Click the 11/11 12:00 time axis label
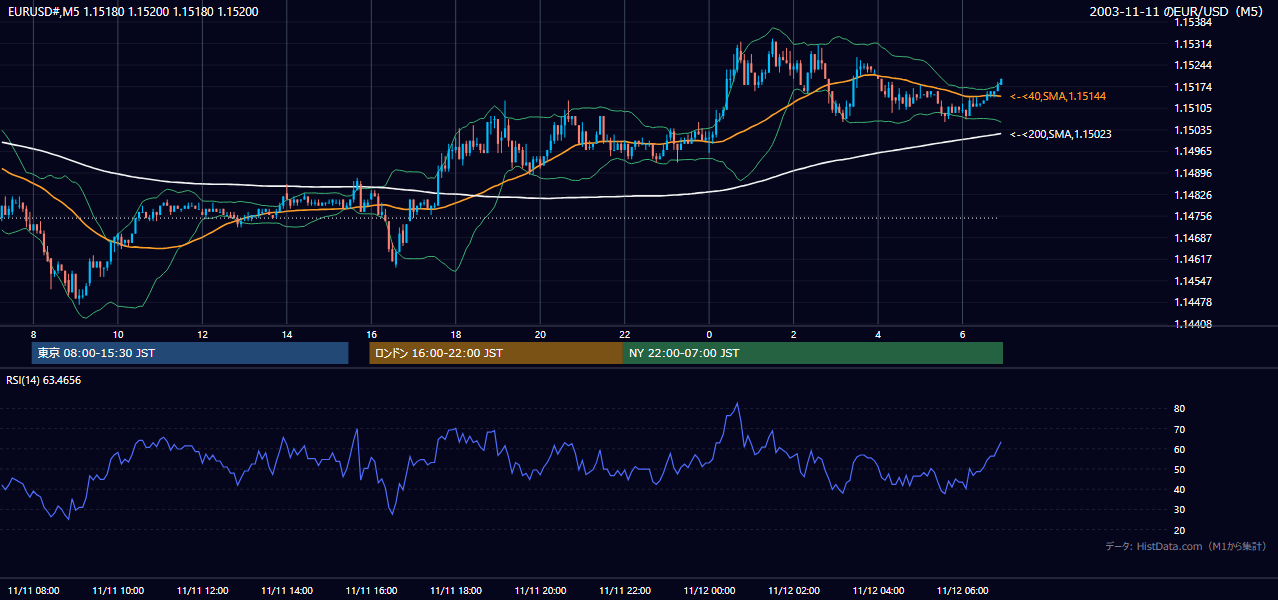This screenshot has height=600, width=1278. pyautogui.click(x=202, y=589)
